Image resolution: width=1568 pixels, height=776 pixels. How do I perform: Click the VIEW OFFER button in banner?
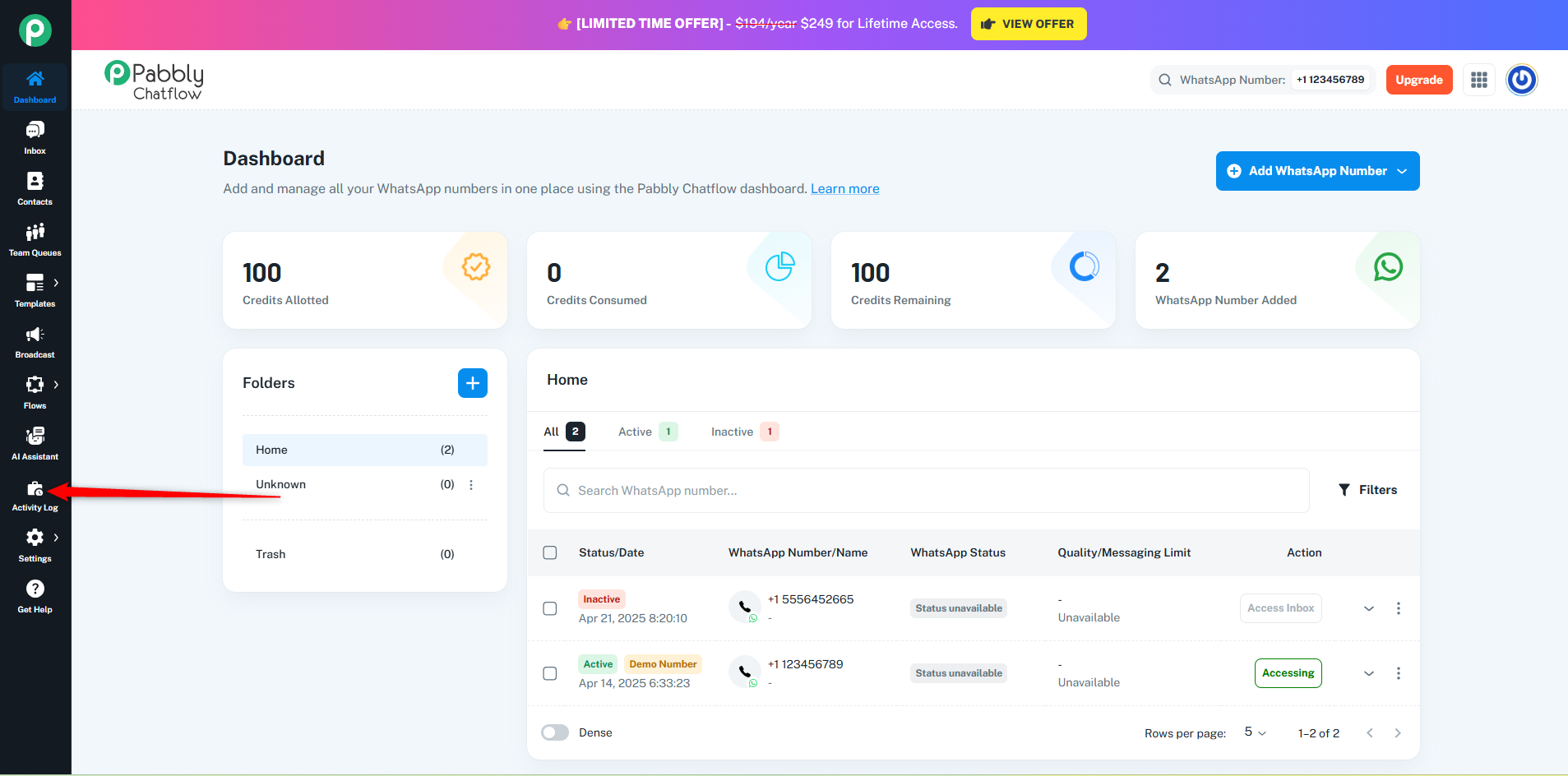point(1029,24)
